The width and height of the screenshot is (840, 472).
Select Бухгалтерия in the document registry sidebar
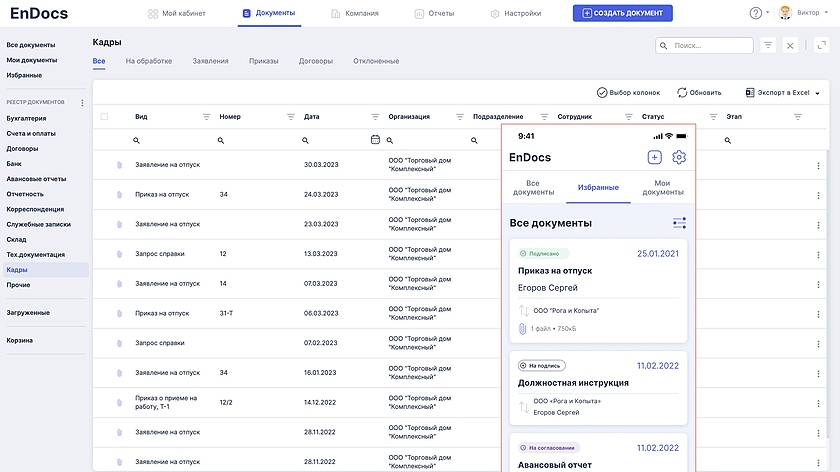click(x=26, y=118)
